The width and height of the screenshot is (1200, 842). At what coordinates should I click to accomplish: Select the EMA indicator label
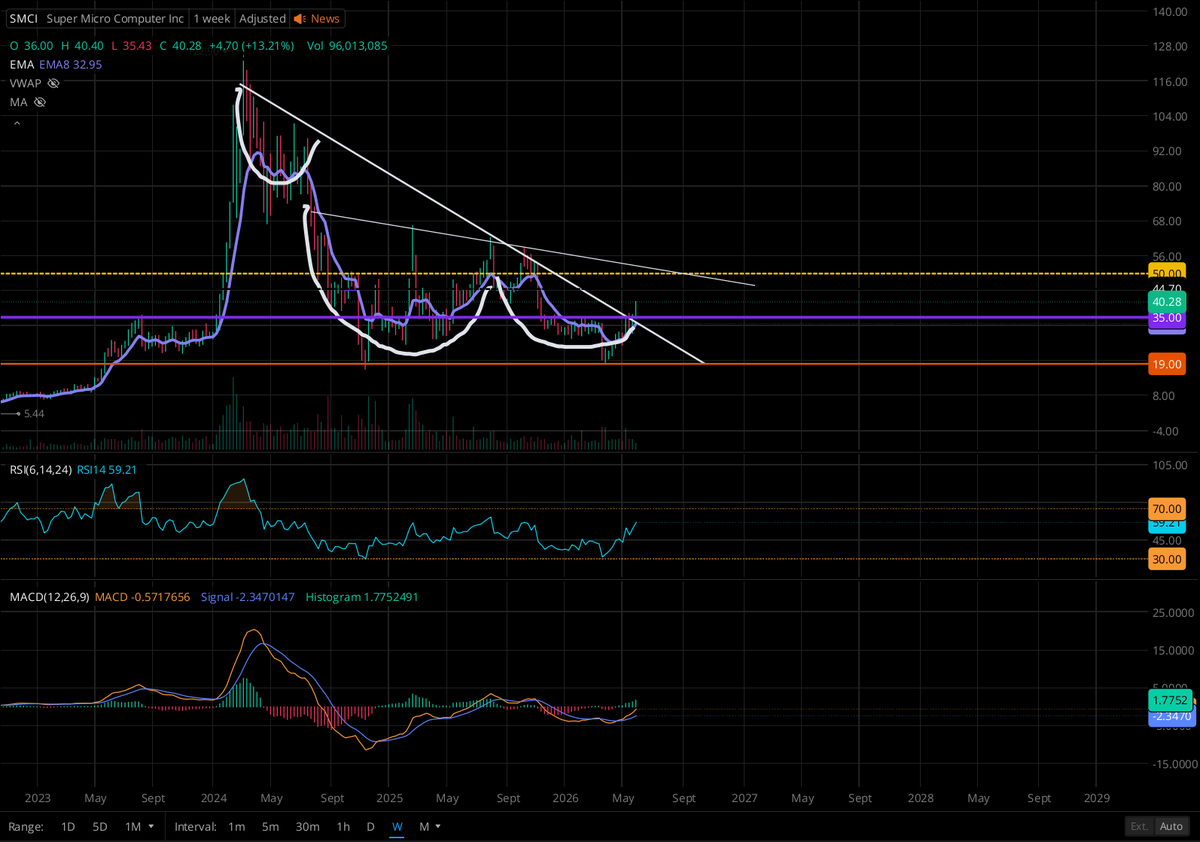coord(20,64)
